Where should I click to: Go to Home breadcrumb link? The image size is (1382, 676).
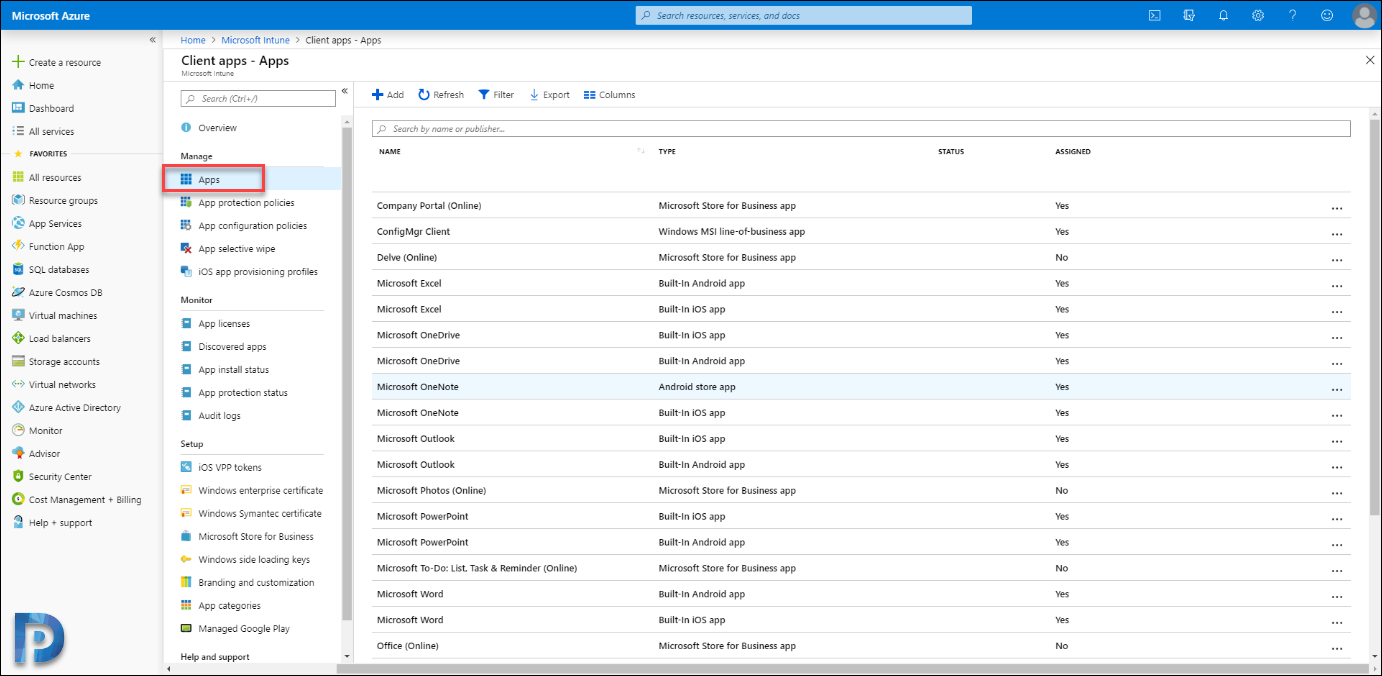coord(193,40)
